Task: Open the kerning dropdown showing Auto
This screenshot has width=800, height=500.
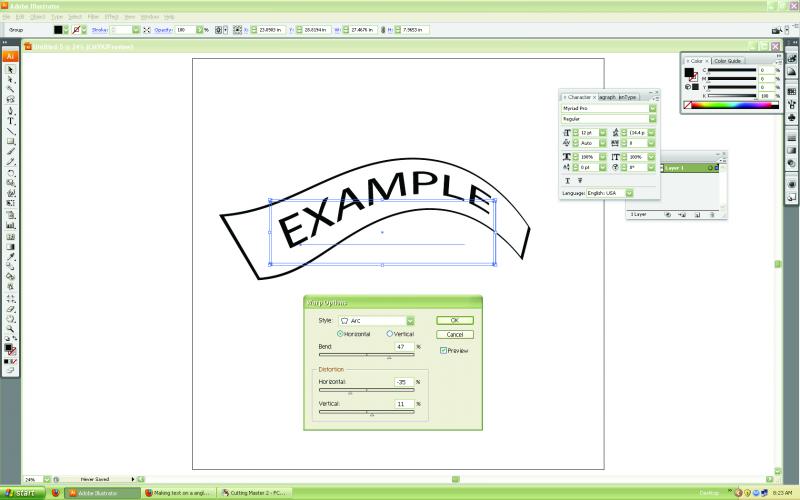Action: click(x=603, y=143)
